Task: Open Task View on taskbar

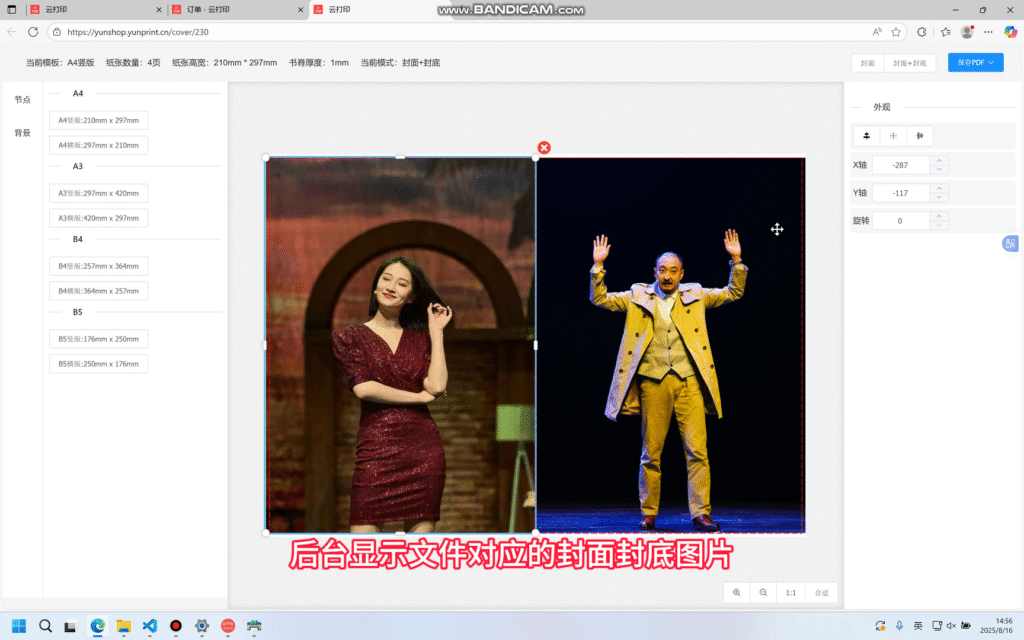Action: (71, 626)
